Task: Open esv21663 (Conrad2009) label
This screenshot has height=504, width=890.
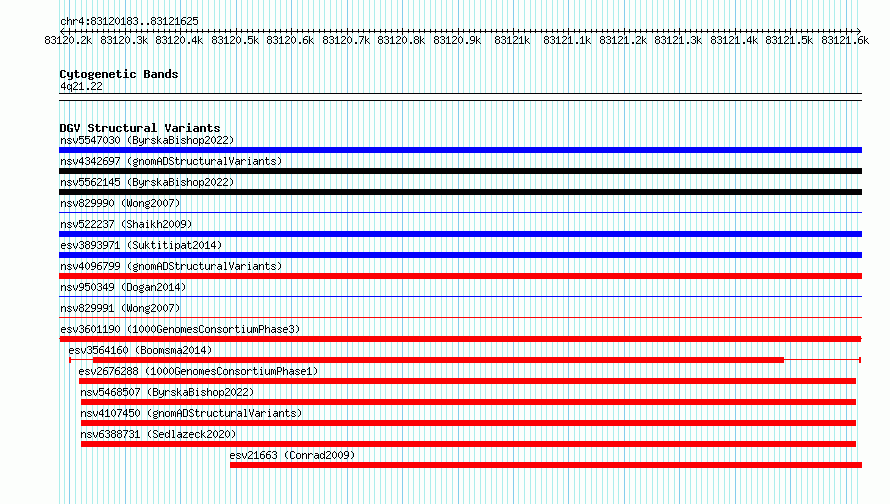Action: point(292,455)
